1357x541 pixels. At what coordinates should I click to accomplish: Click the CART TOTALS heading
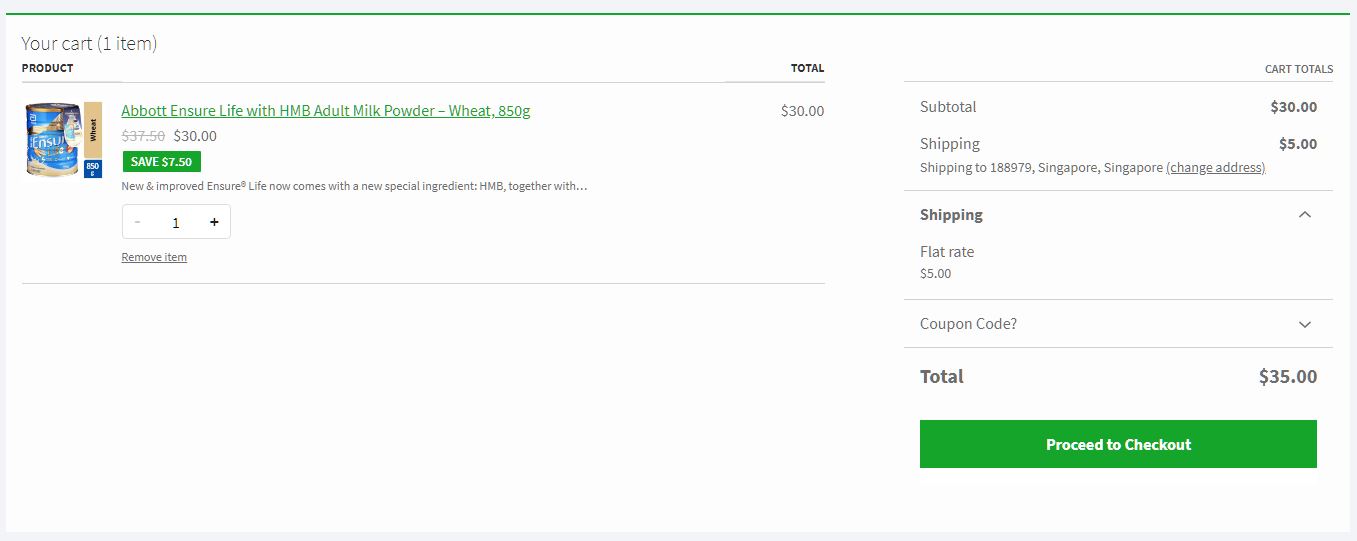tap(1298, 69)
